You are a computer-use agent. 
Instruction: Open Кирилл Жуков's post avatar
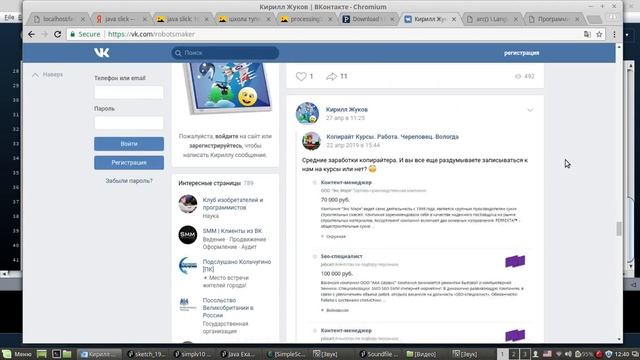point(307,113)
